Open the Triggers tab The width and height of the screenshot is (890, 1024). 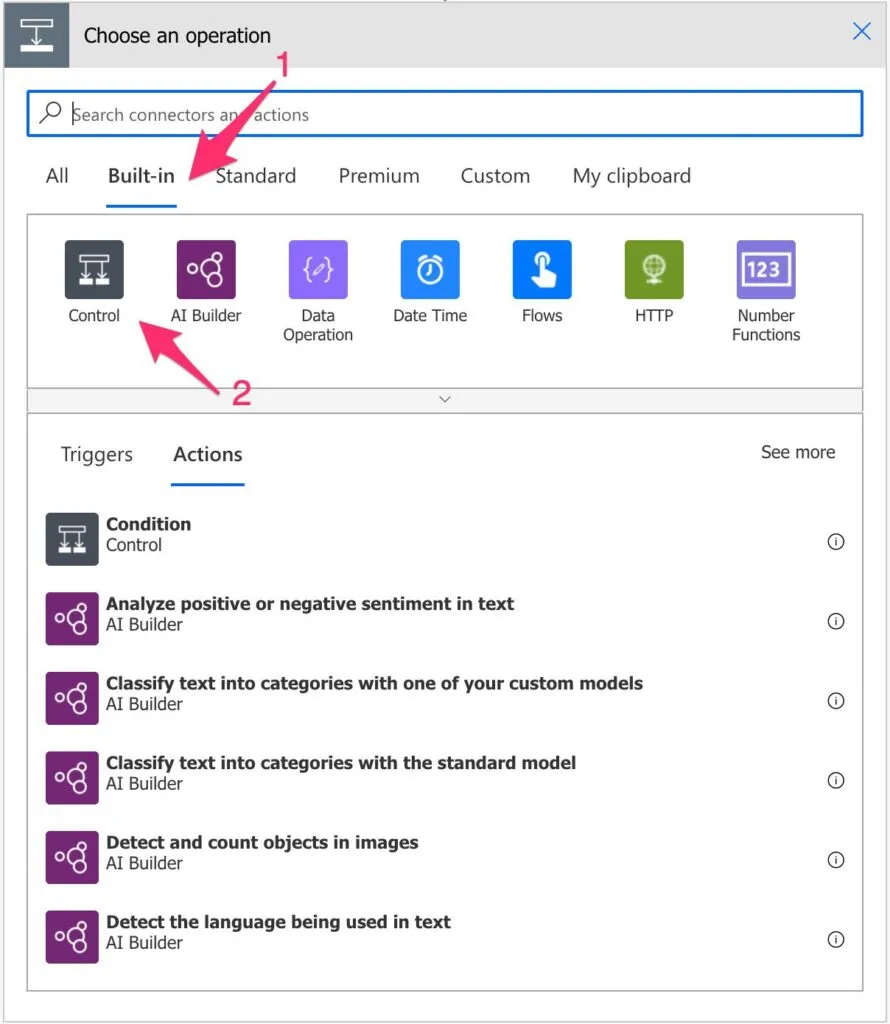(x=96, y=454)
